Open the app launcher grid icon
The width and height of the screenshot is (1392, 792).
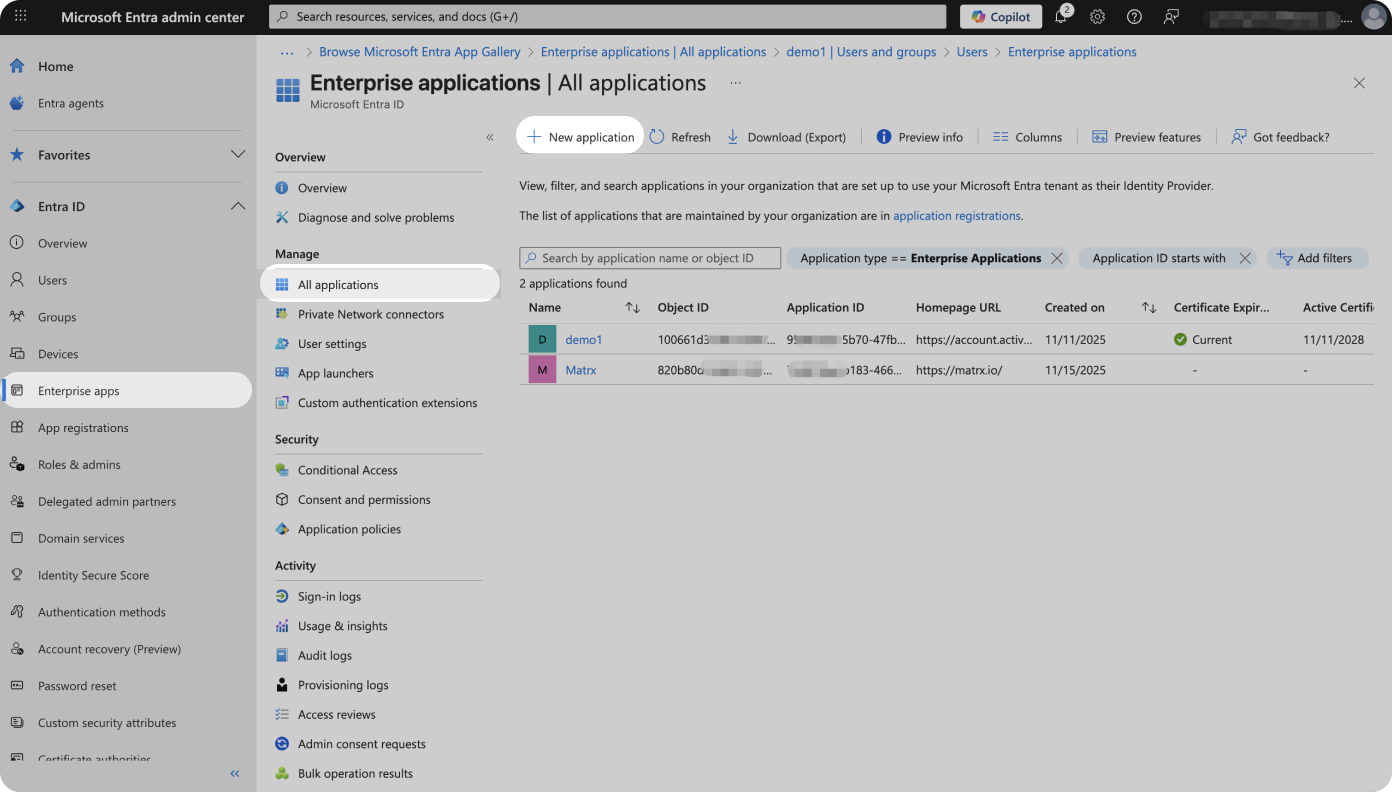click(20, 17)
